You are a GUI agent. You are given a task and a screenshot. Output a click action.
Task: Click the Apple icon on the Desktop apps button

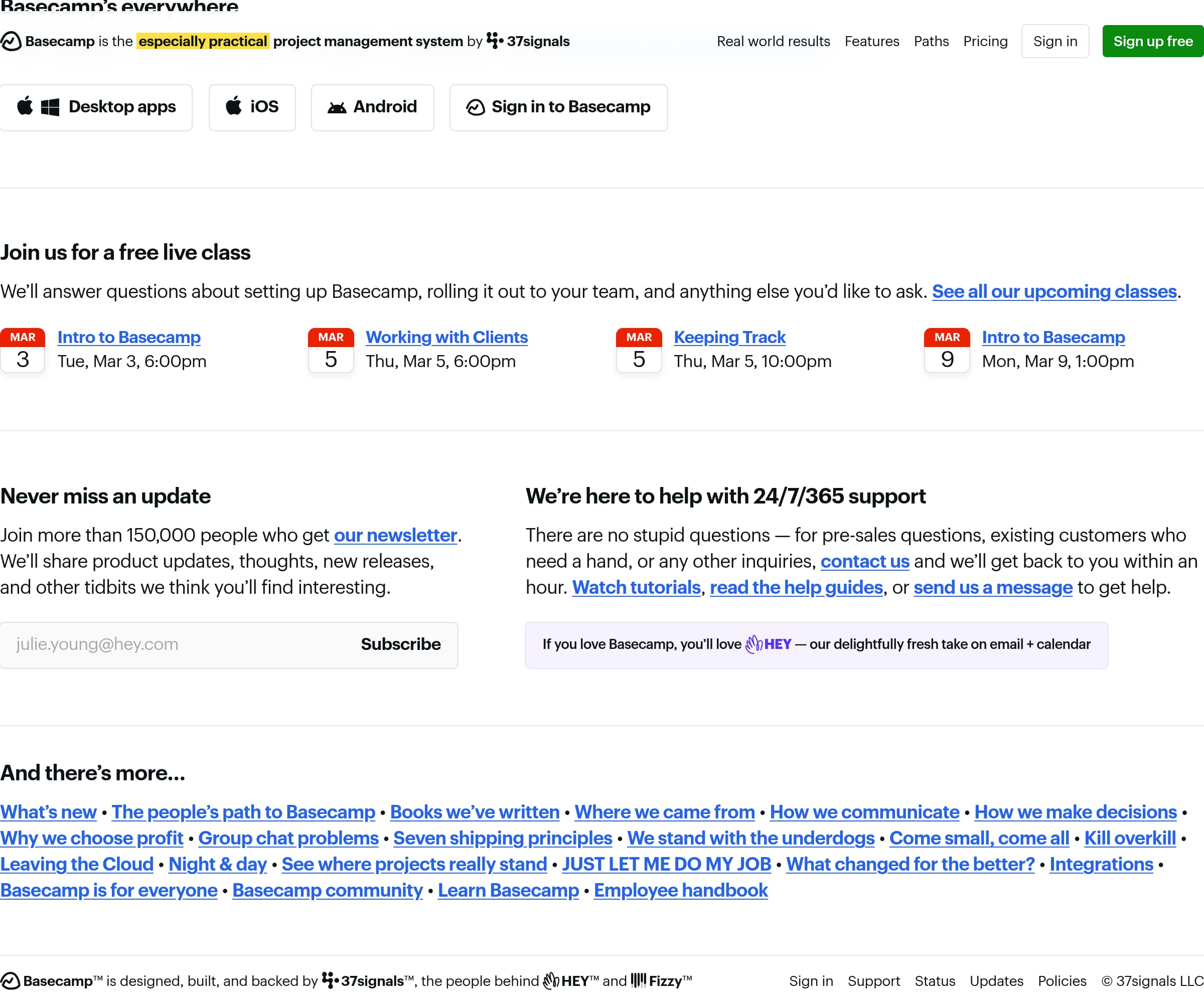(25, 107)
